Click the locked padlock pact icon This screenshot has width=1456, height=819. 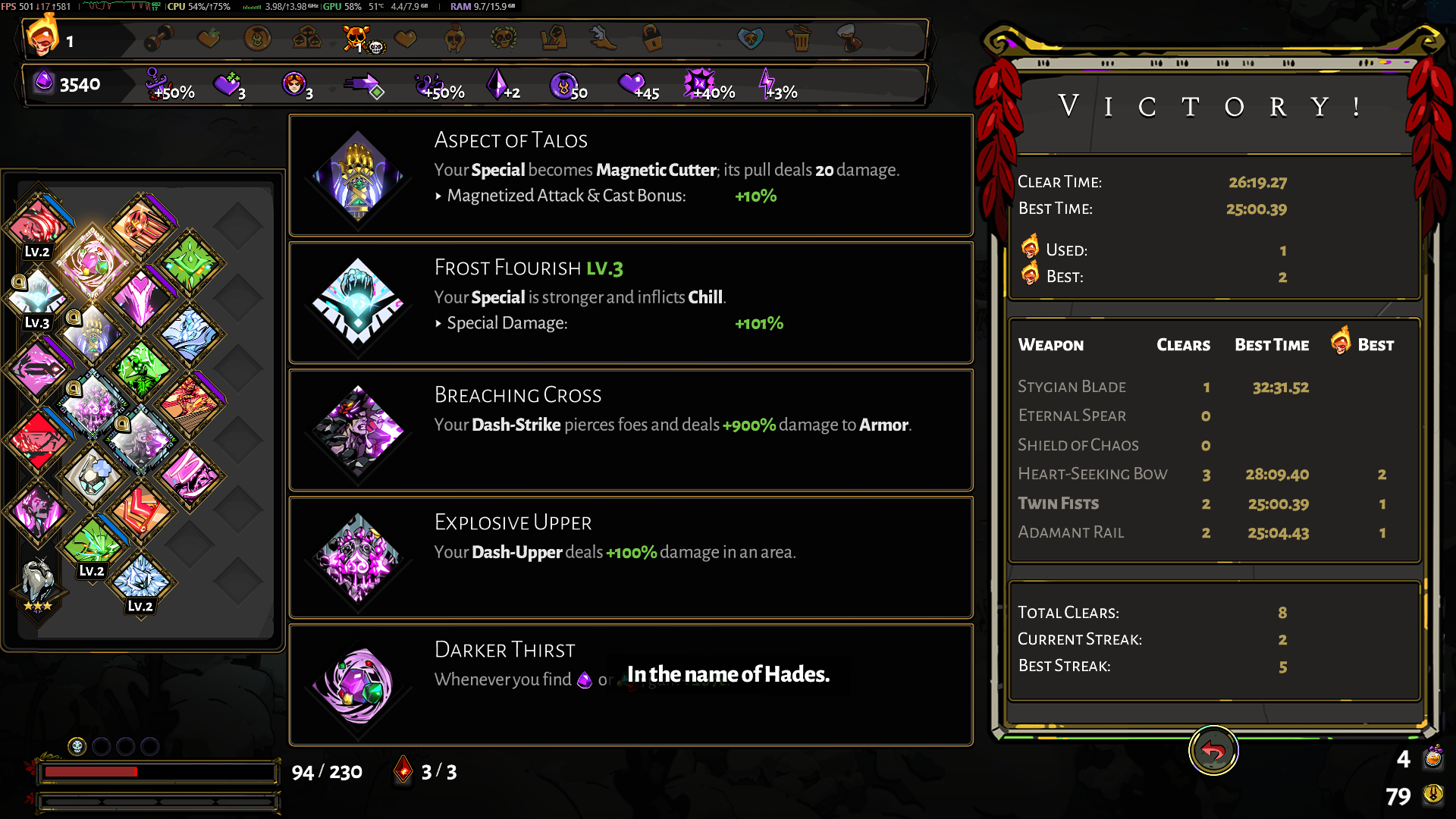click(x=651, y=37)
